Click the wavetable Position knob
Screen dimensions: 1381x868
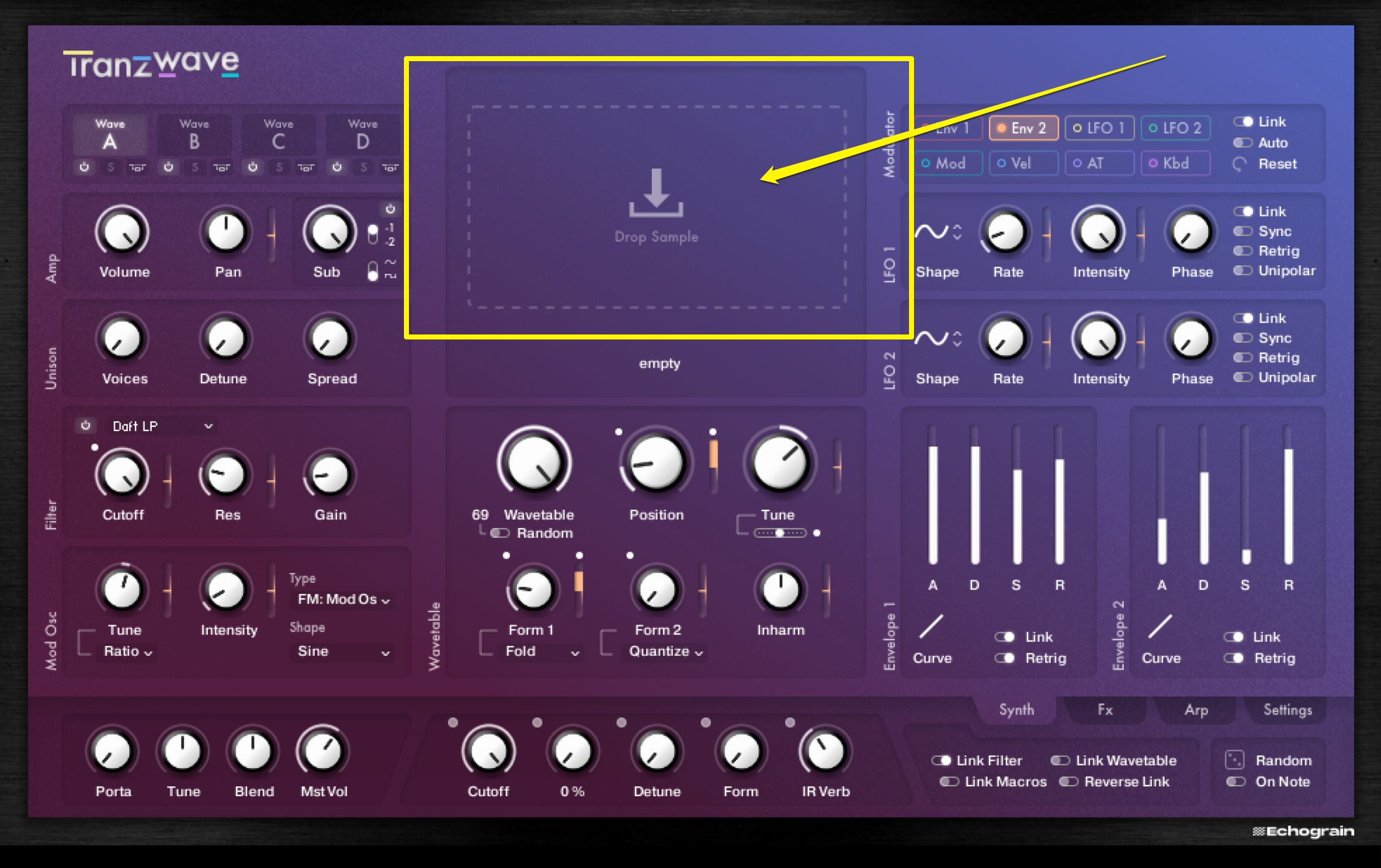click(x=656, y=462)
